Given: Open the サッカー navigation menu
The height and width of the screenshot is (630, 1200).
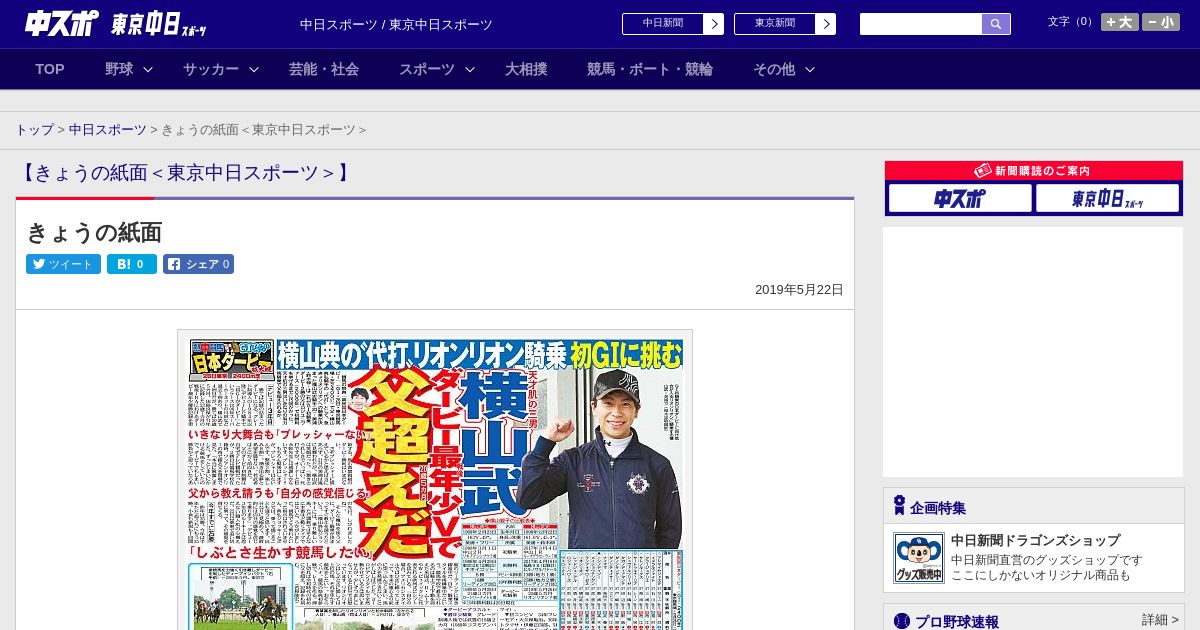Looking at the screenshot, I should [211, 69].
